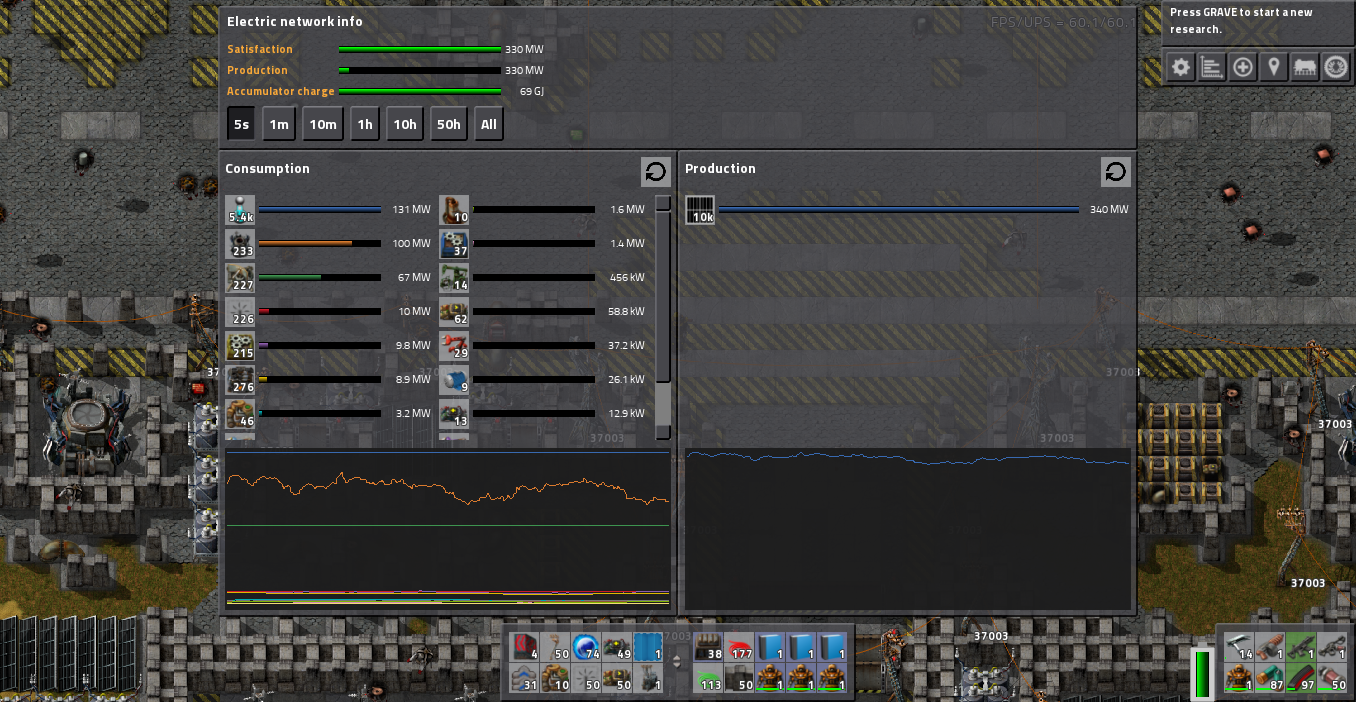The width and height of the screenshot is (1356, 702).
Task: Select the 10h time range tab
Action: coord(405,124)
